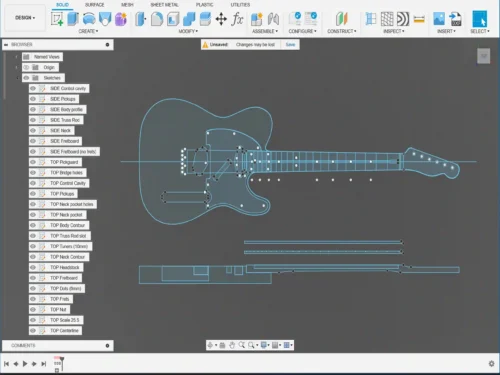This screenshot has height=375, width=500.
Task: Open the Select dropdown menu
Action: click(480, 31)
